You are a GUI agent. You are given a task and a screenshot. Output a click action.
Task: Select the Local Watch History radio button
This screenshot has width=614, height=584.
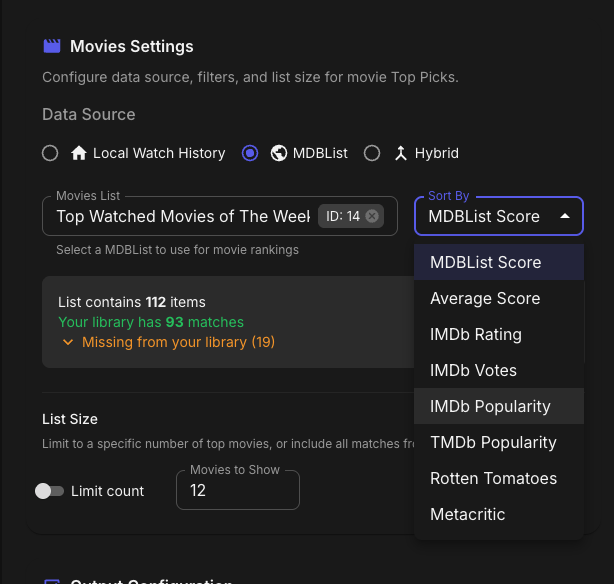pyautogui.click(x=50, y=153)
